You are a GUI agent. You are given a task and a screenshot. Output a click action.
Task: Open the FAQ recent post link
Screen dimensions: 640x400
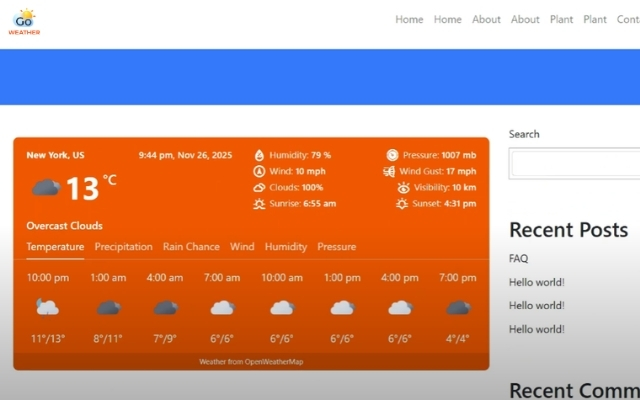click(518, 259)
